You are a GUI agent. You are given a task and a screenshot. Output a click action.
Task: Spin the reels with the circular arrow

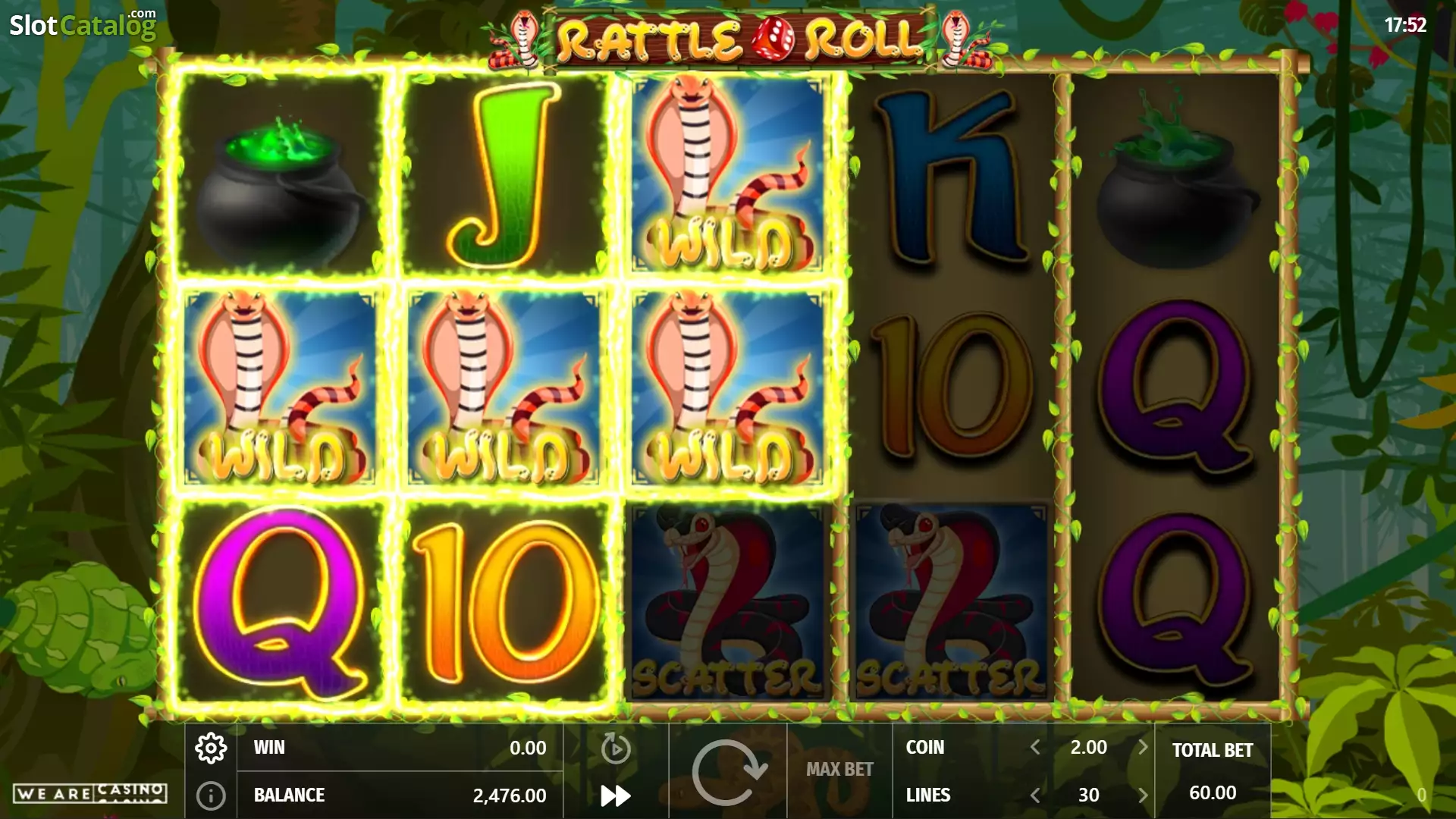[728, 771]
